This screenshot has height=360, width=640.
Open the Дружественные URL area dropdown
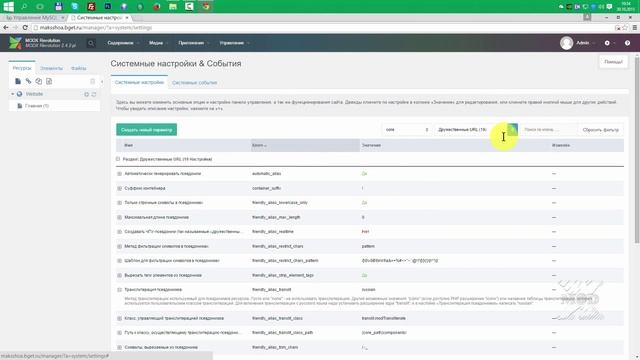[476, 130]
